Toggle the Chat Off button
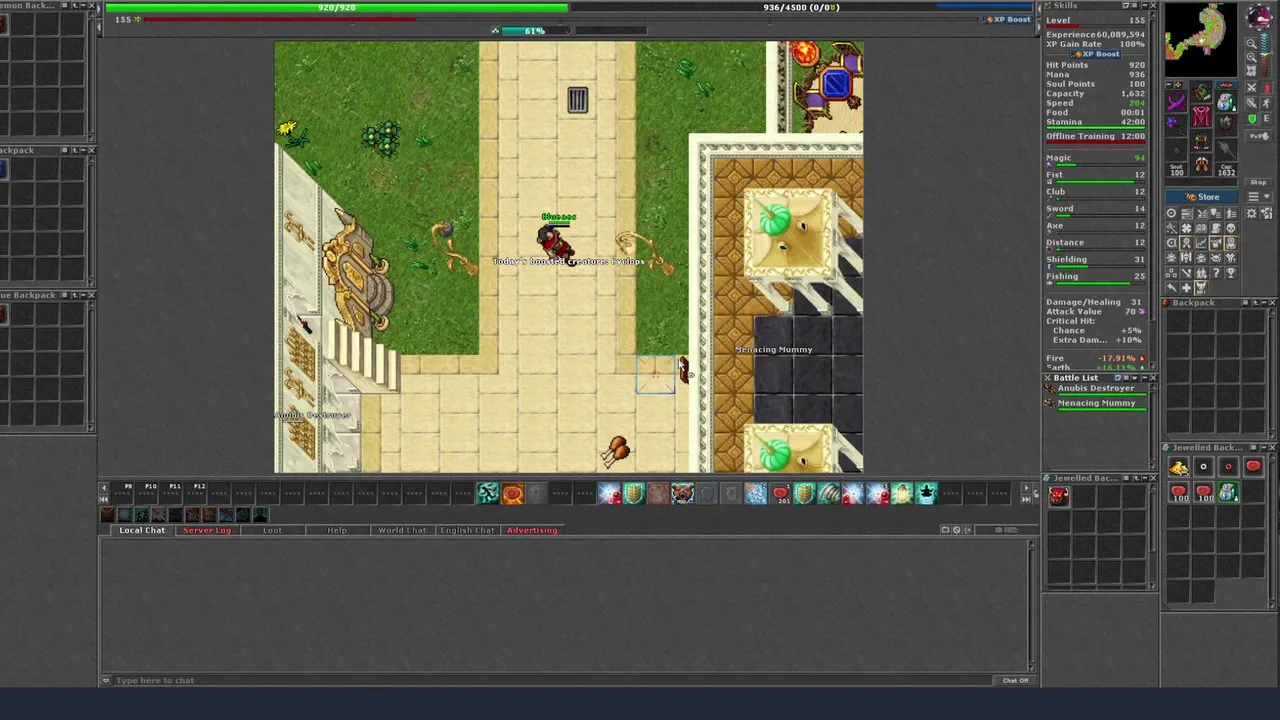This screenshot has height=720, width=1280. pyautogui.click(x=1015, y=680)
